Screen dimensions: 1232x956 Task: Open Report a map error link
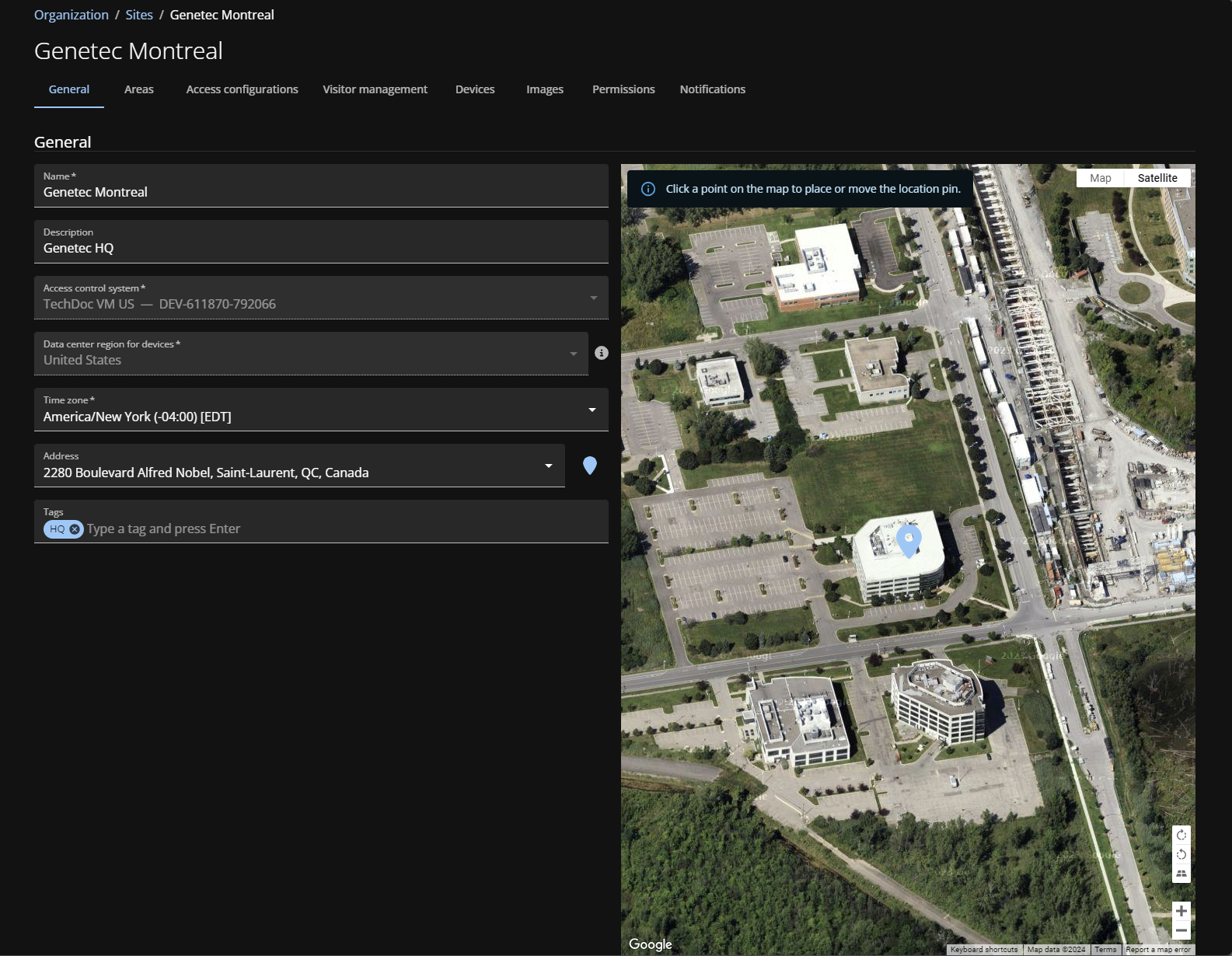tap(1157, 950)
